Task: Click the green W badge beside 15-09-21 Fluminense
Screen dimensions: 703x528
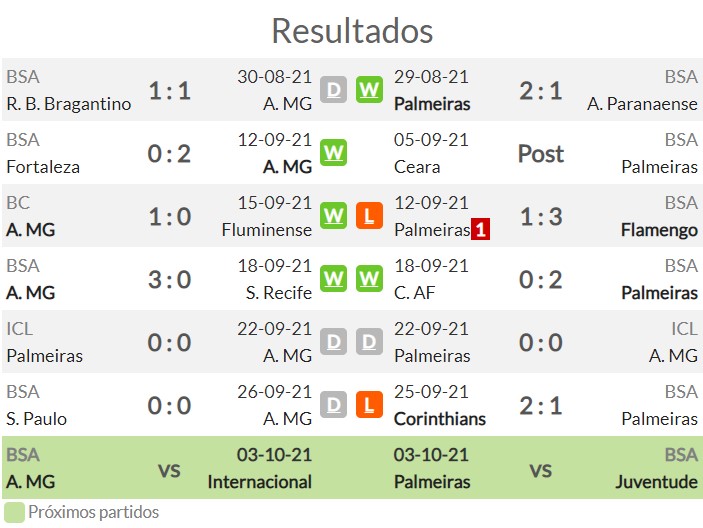Action: (334, 216)
